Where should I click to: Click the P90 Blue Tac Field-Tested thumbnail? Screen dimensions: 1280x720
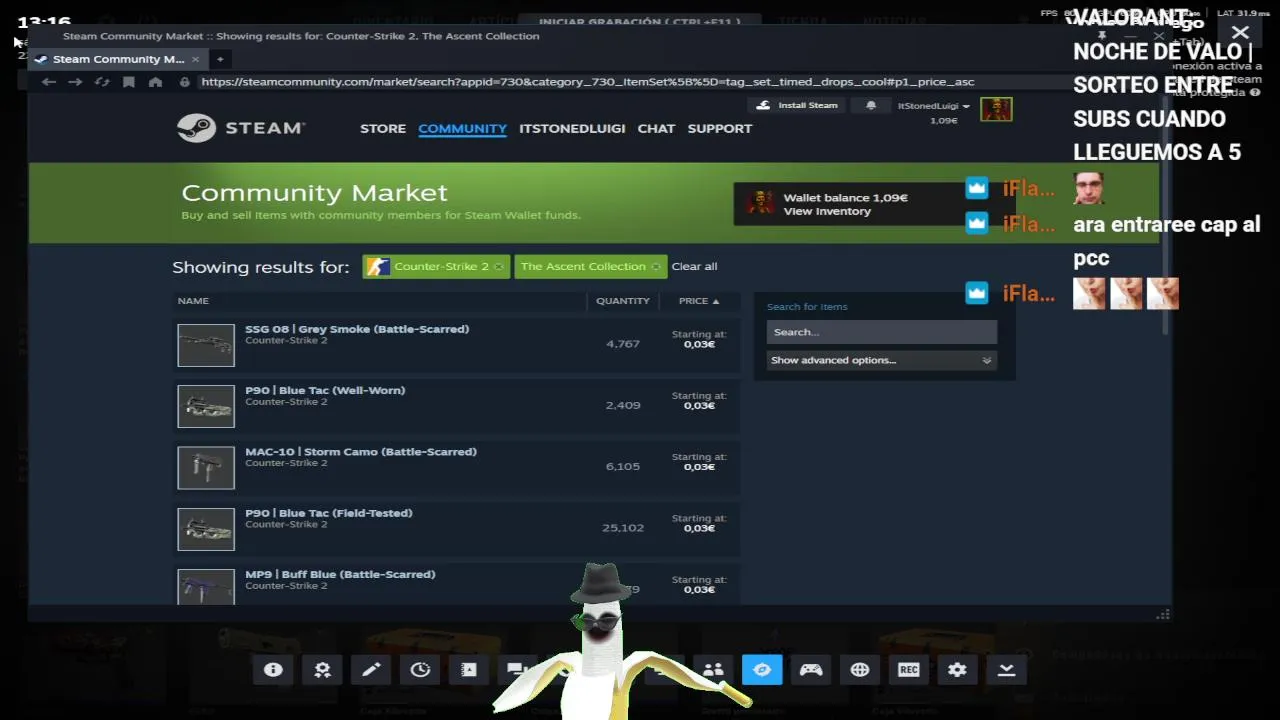coord(206,529)
